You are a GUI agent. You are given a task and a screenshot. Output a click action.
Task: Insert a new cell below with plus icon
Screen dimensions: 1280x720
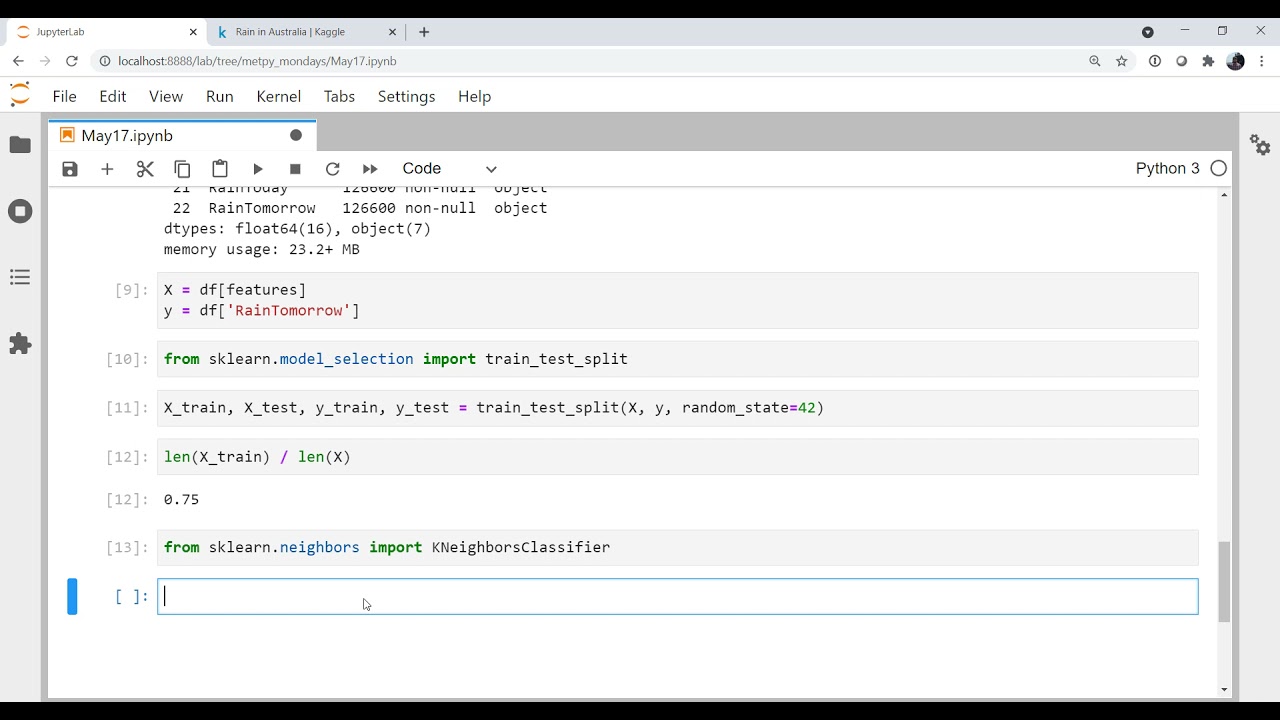(107, 169)
